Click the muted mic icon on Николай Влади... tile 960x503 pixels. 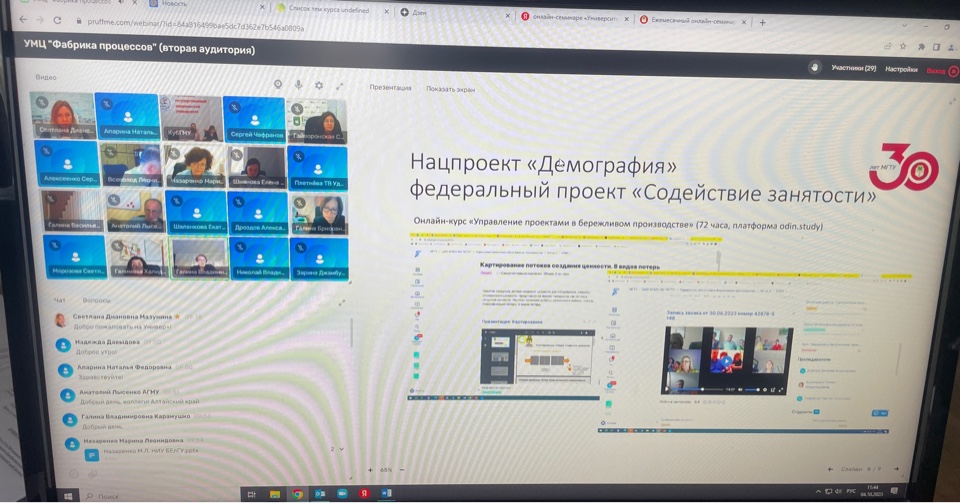[x=241, y=247]
